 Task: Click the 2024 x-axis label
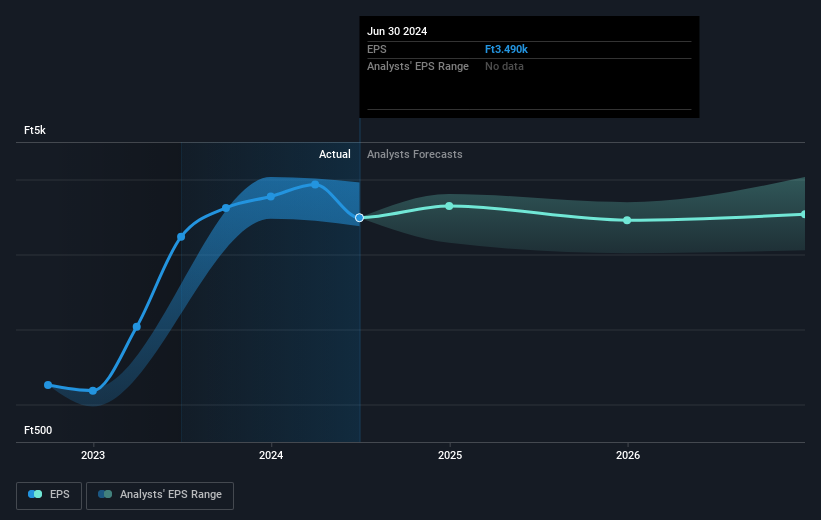click(271, 455)
